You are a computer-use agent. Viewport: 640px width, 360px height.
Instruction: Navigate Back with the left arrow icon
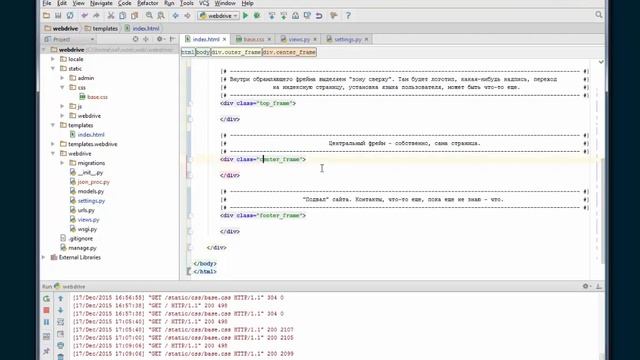[x=176, y=16]
